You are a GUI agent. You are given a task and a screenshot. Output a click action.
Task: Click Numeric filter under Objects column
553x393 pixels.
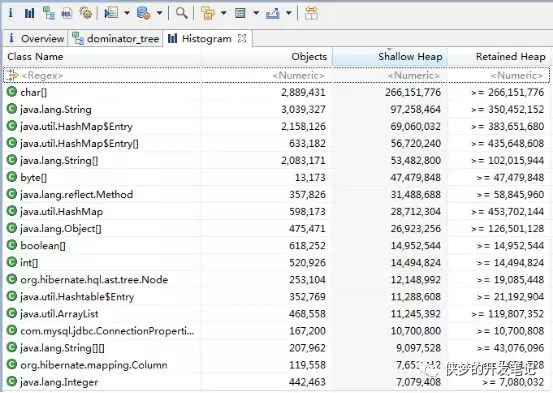coord(298,75)
